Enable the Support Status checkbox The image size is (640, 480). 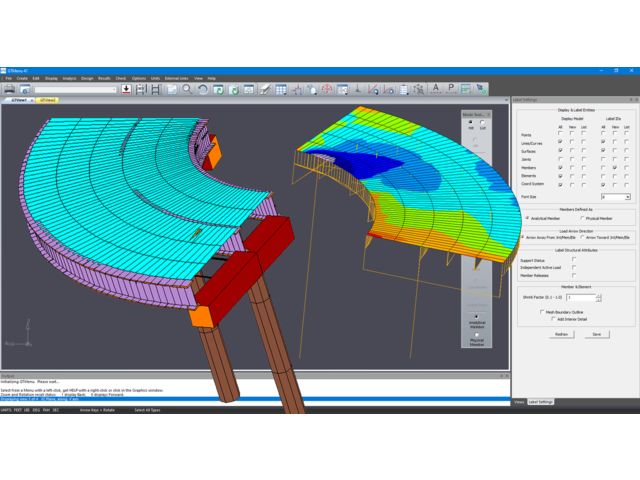click(573, 259)
